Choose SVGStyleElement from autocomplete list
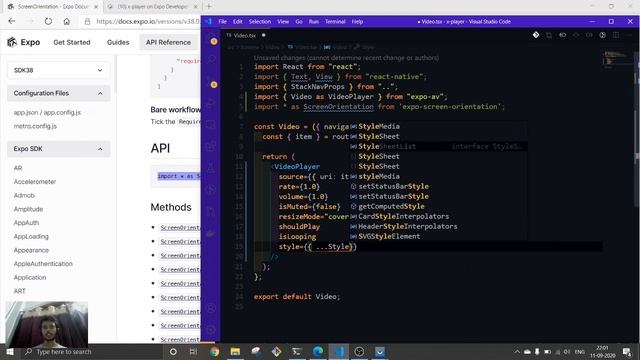Viewport: 640px width, 360px height. click(x=438, y=236)
